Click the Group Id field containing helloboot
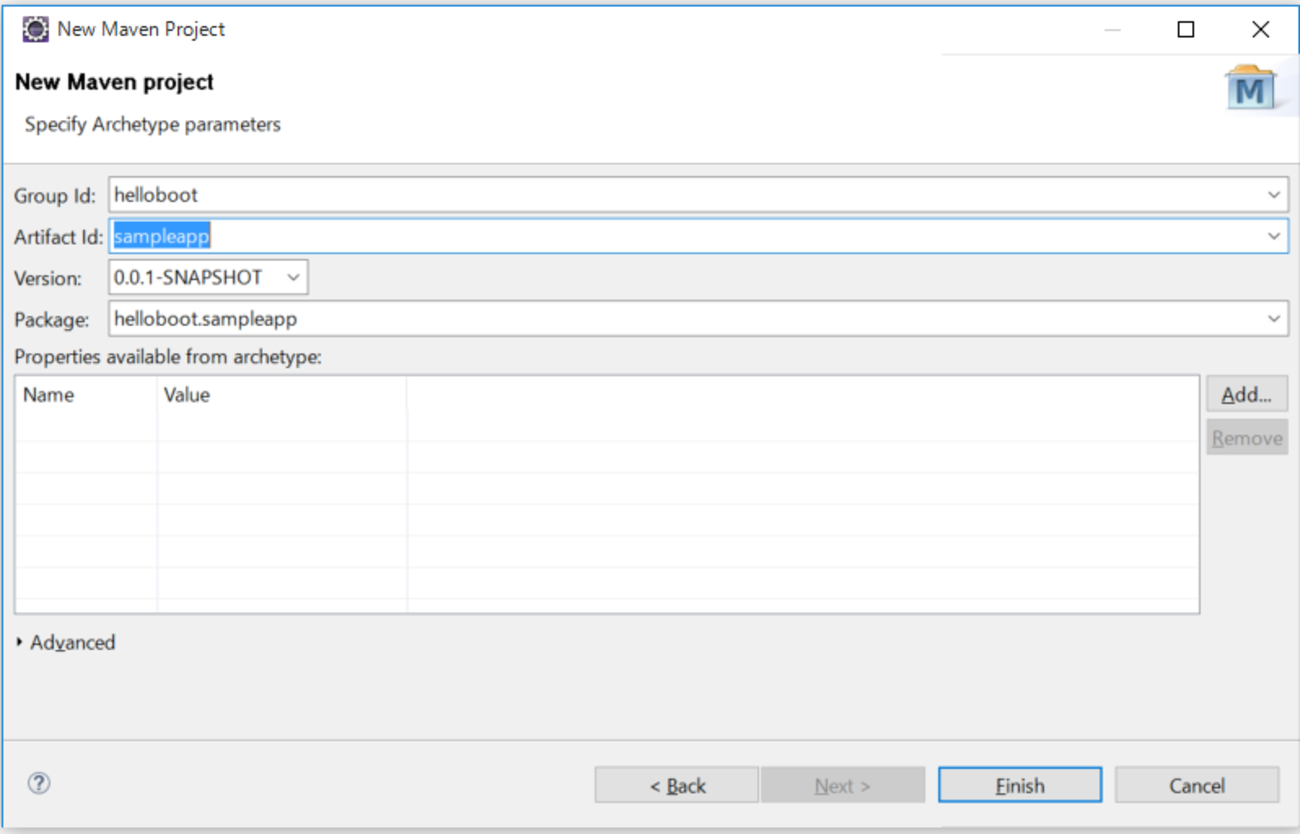This screenshot has width=1300, height=834. [x=698, y=195]
